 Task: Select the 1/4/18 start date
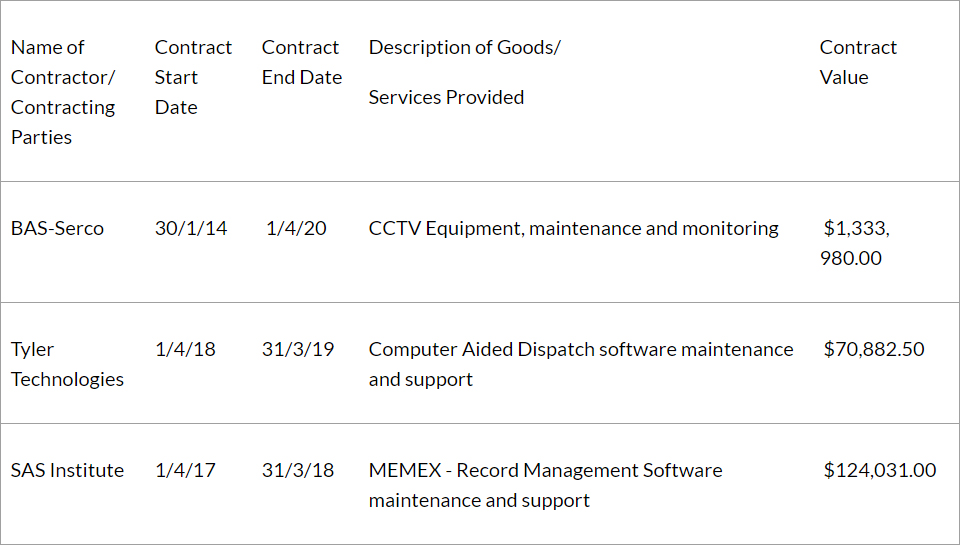pos(185,349)
